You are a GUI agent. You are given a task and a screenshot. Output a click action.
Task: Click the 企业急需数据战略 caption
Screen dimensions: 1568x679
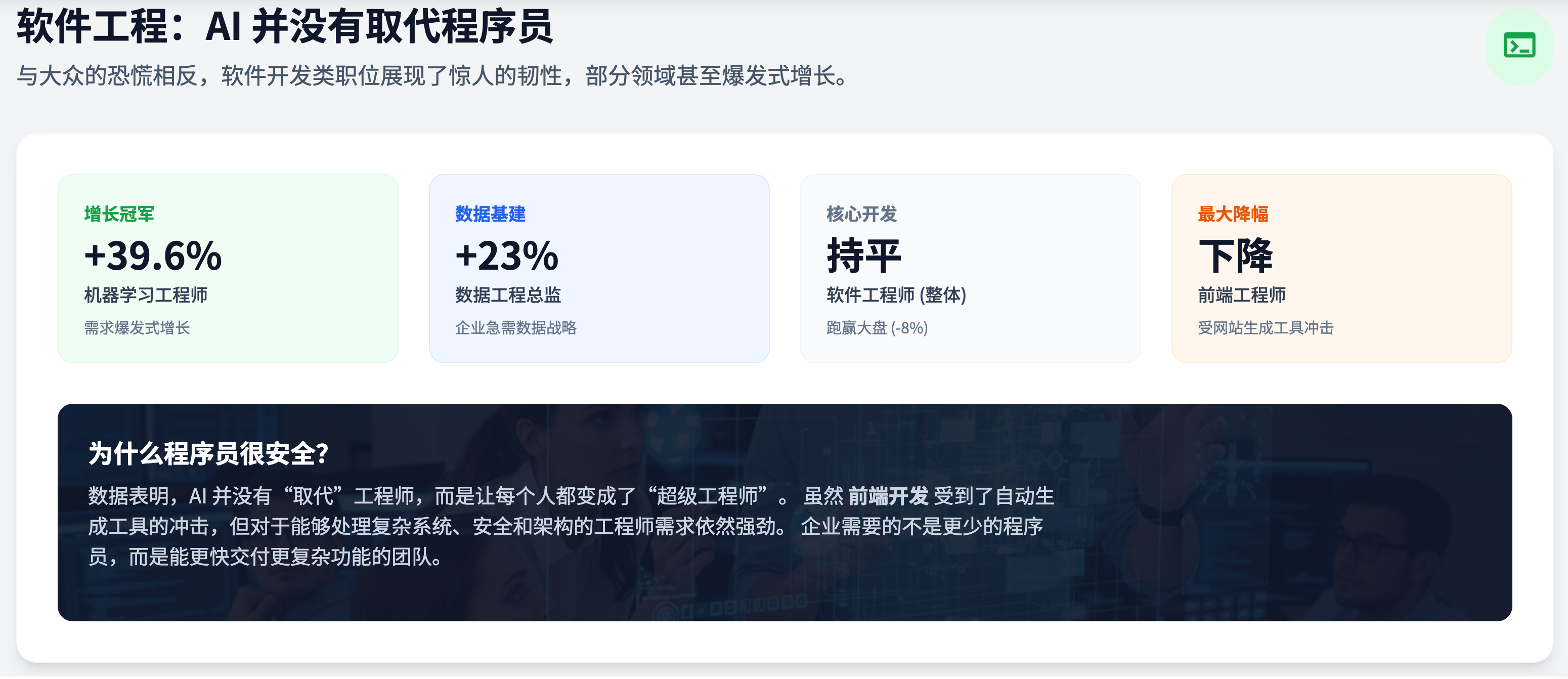click(515, 328)
